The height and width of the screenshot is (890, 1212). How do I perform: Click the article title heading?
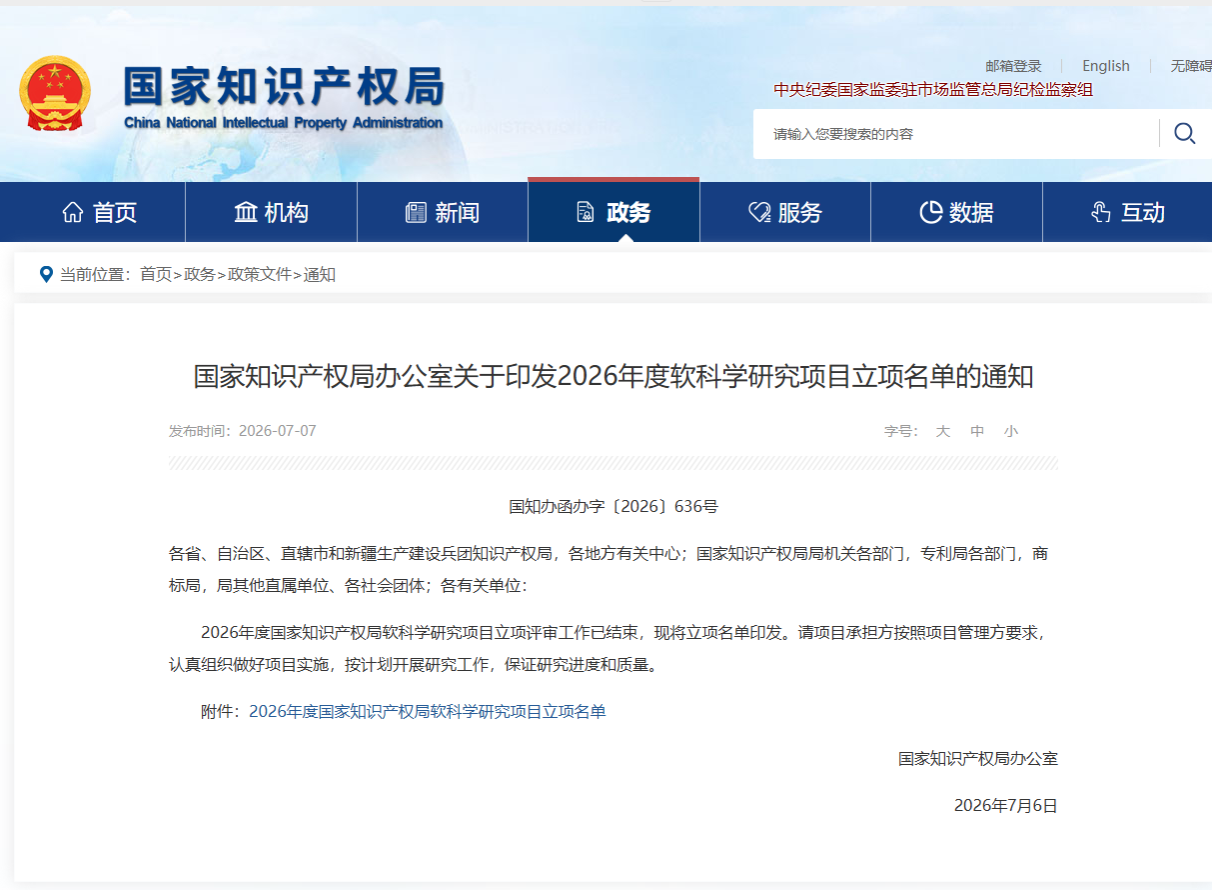click(613, 376)
